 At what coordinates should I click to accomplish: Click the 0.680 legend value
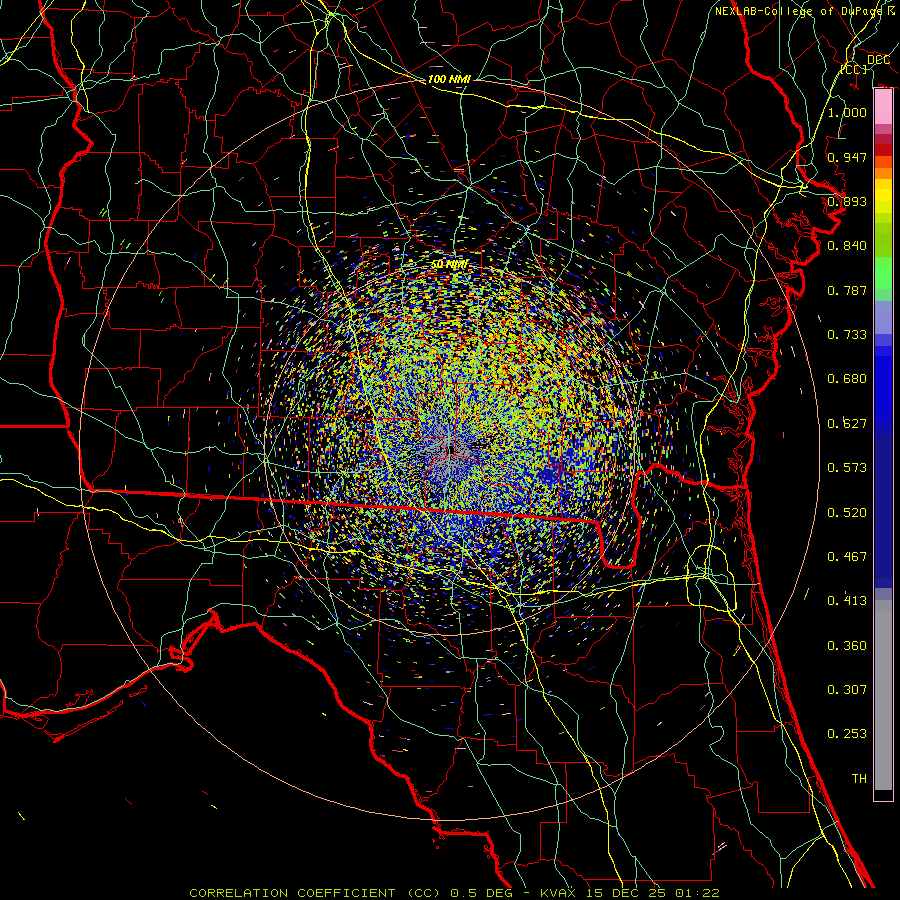[x=847, y=379]
